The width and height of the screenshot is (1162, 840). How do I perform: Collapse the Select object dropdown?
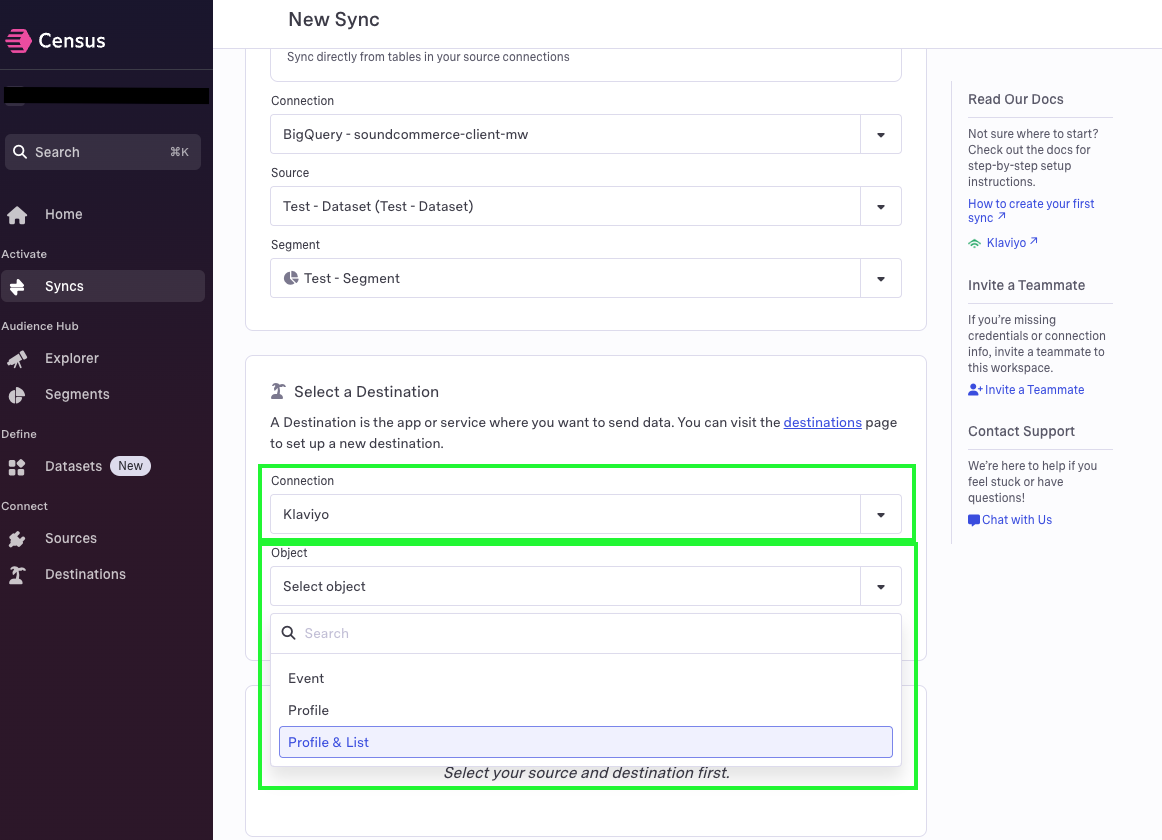[880, 586]
